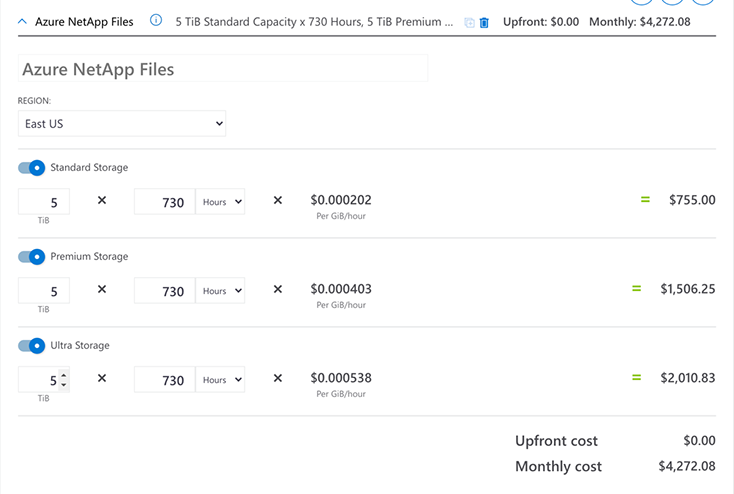This screenshot has width=734, height=494.
Task: Open Ultra Storage Hours unit dropdown
Action: (x=220, y=380)
